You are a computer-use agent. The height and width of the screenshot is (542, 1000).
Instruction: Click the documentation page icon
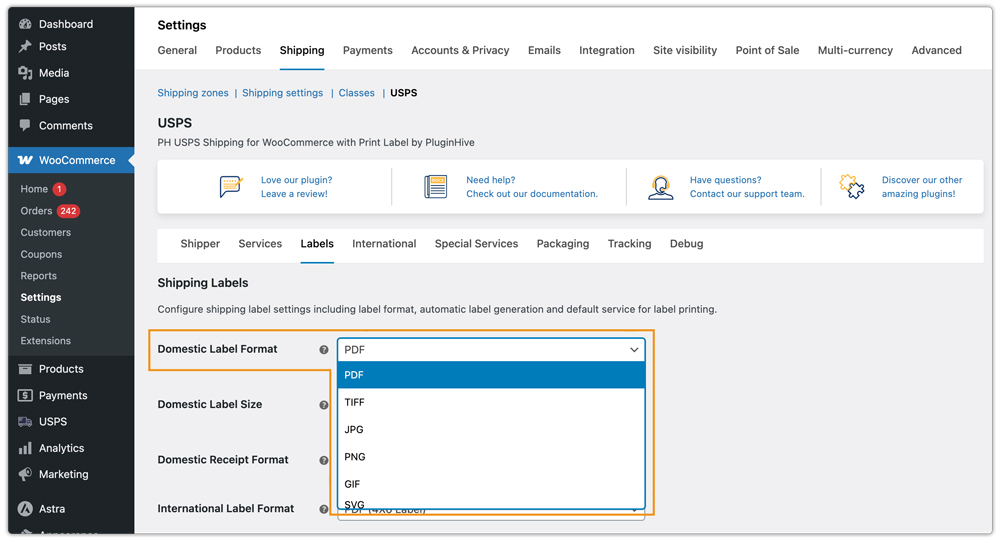click(436, 187)
